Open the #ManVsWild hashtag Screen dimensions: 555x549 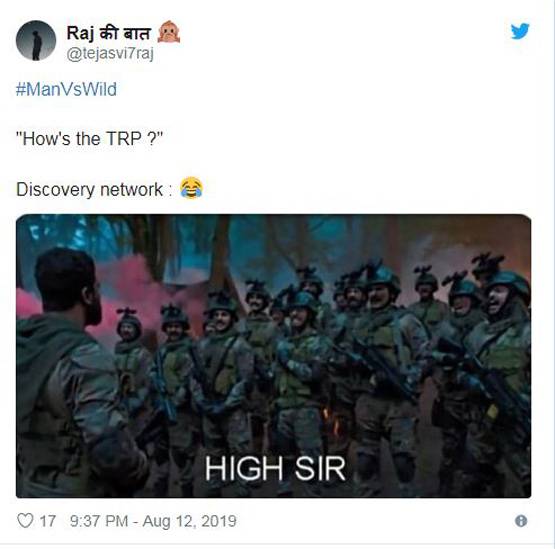pyautogui.click(x=66, y=89)
